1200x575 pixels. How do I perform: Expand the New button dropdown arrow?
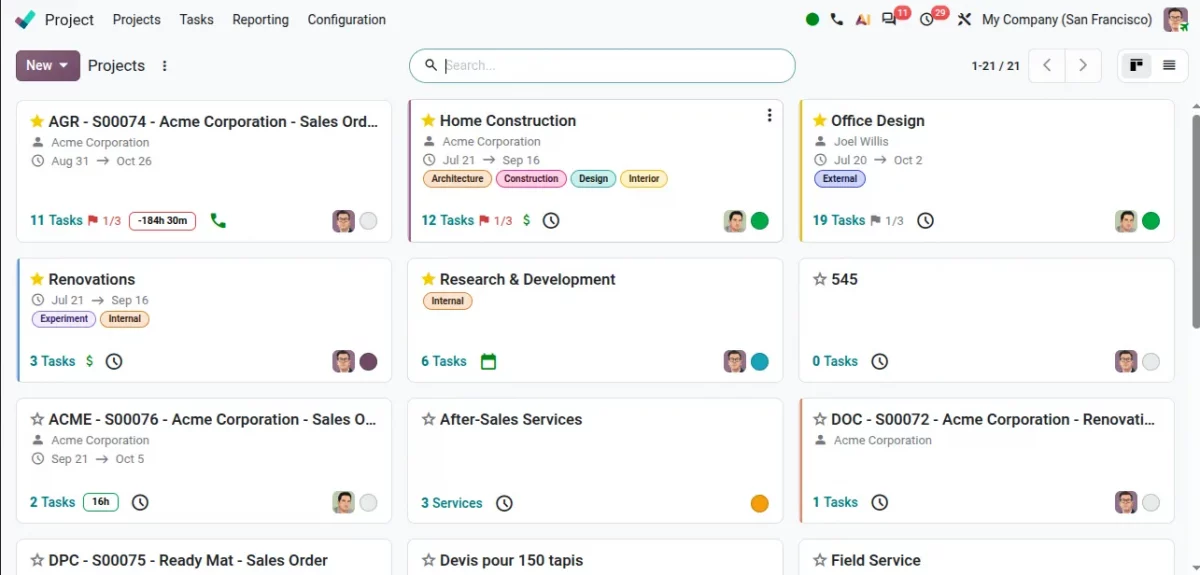(64, 65)
